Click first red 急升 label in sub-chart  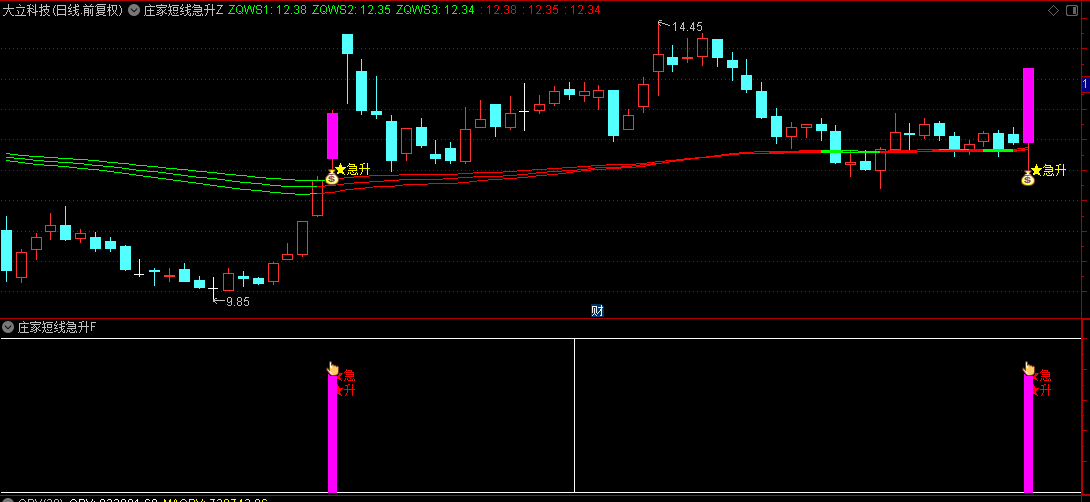pos(346,383)
